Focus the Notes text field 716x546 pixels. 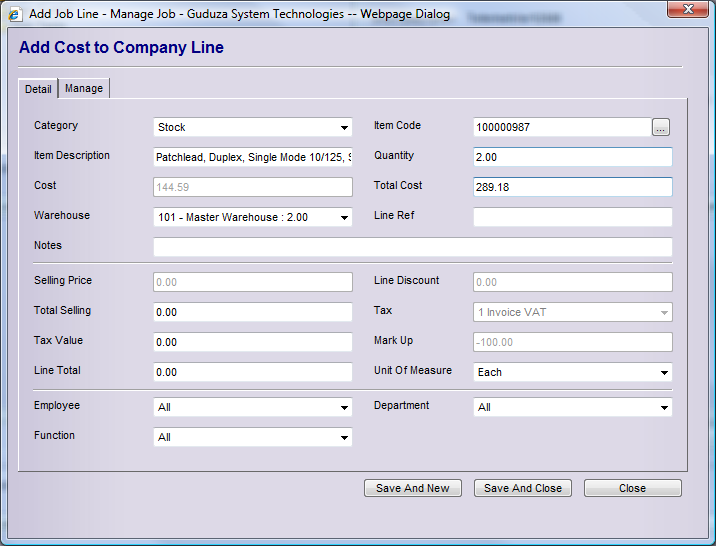tap(412, 247)
